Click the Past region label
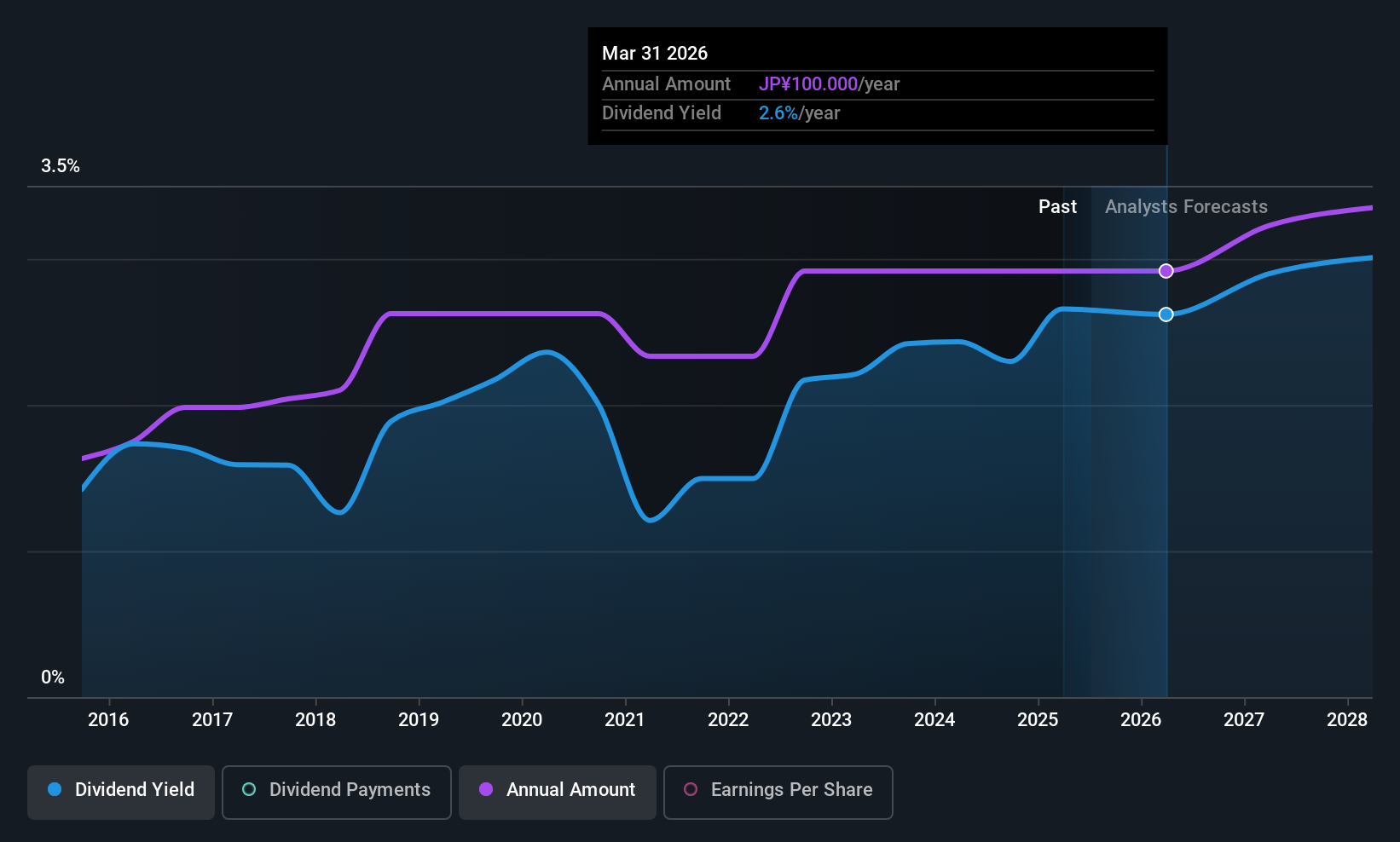1400x842 pixels. tap(1057, 207)
